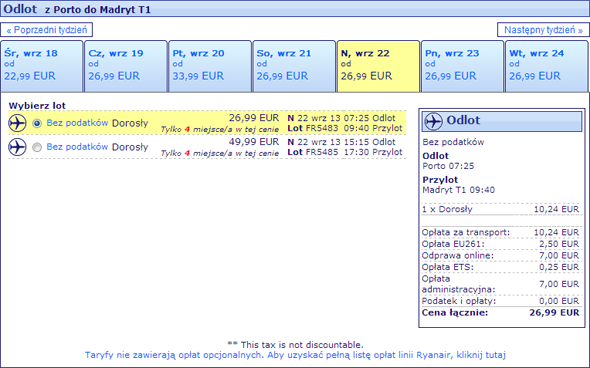This screenshot has width=590, height=368.
Task: Click the airplane icon in the Odlot summary header
Action: tap(433, 121)
